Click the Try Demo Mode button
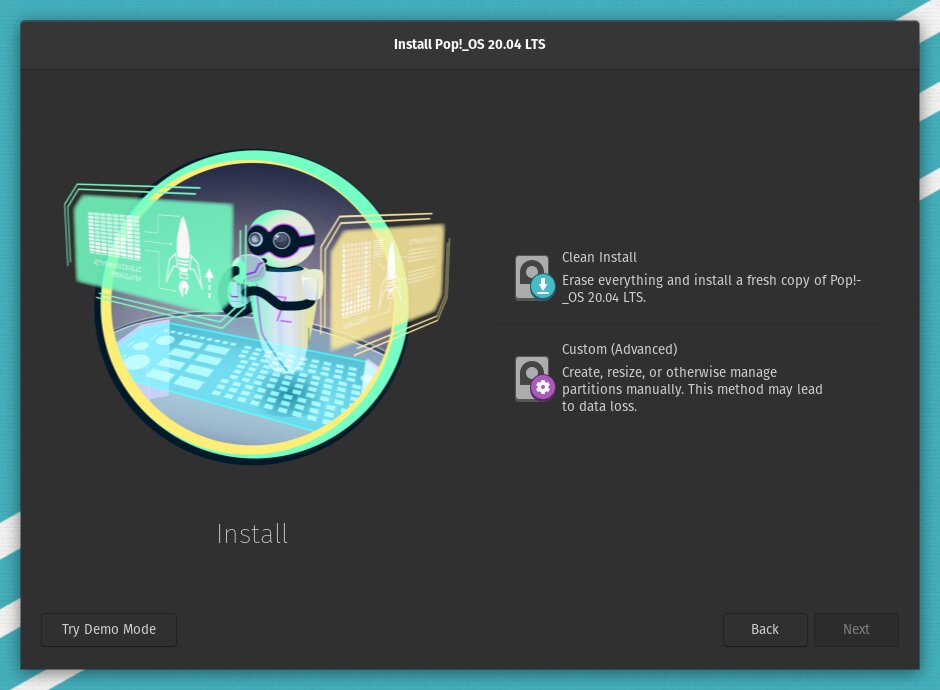This screenshot has height=690, width=940. pos(109,629)
